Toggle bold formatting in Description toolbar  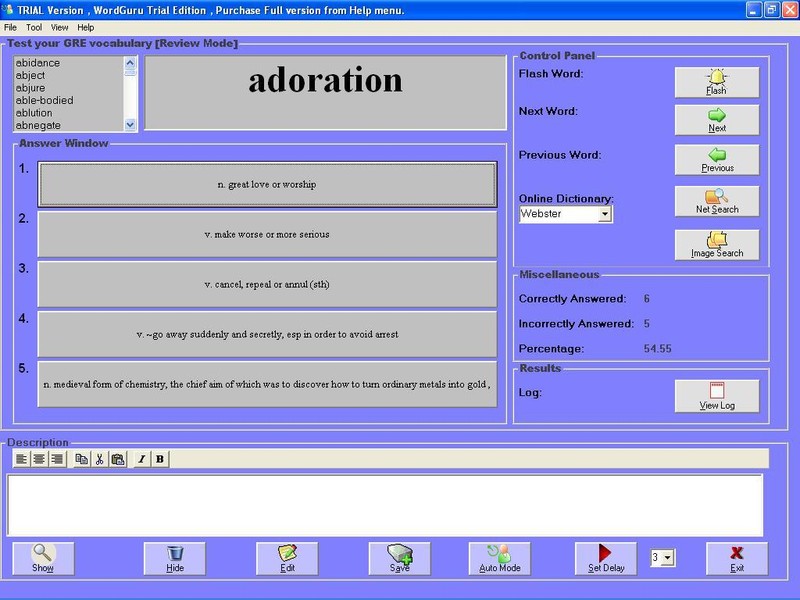click(x=160, y=459)
